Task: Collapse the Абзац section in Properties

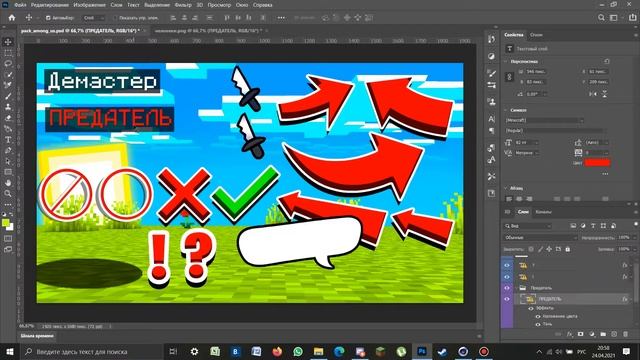Action: point(506,188)
